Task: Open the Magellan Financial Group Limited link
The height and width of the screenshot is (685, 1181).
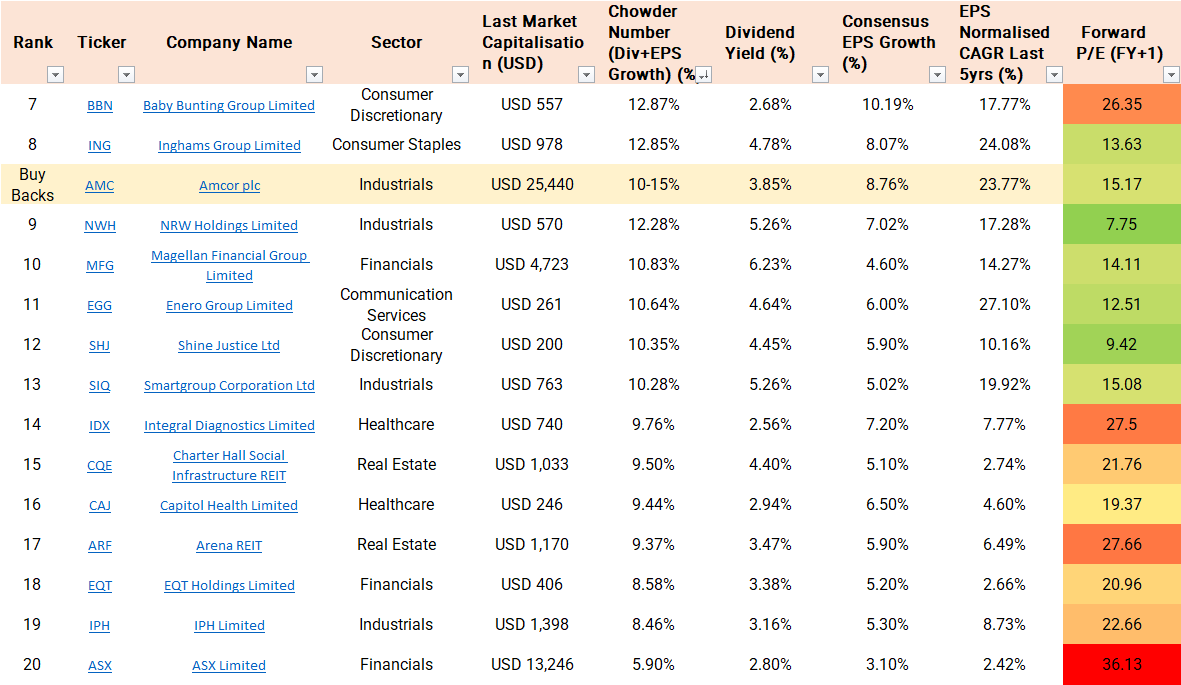Action: 229,265
